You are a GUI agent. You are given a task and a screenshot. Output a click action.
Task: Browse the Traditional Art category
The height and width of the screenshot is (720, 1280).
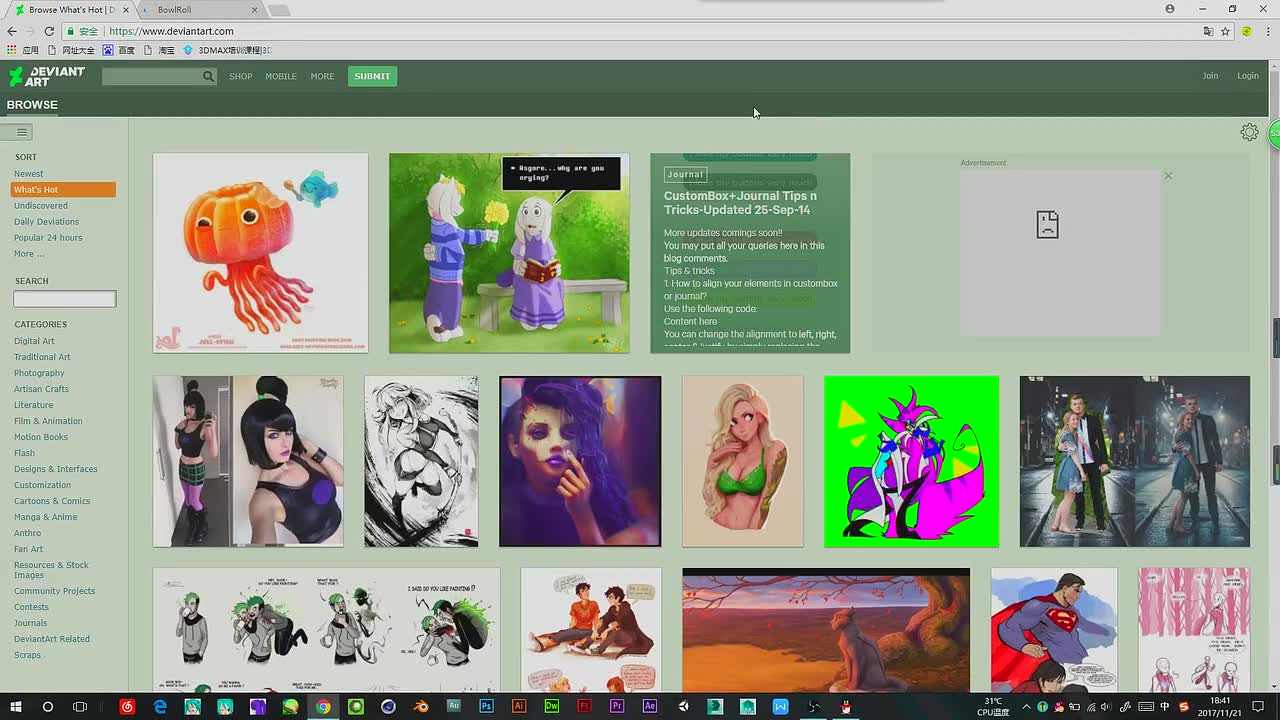tap(42, 357)
